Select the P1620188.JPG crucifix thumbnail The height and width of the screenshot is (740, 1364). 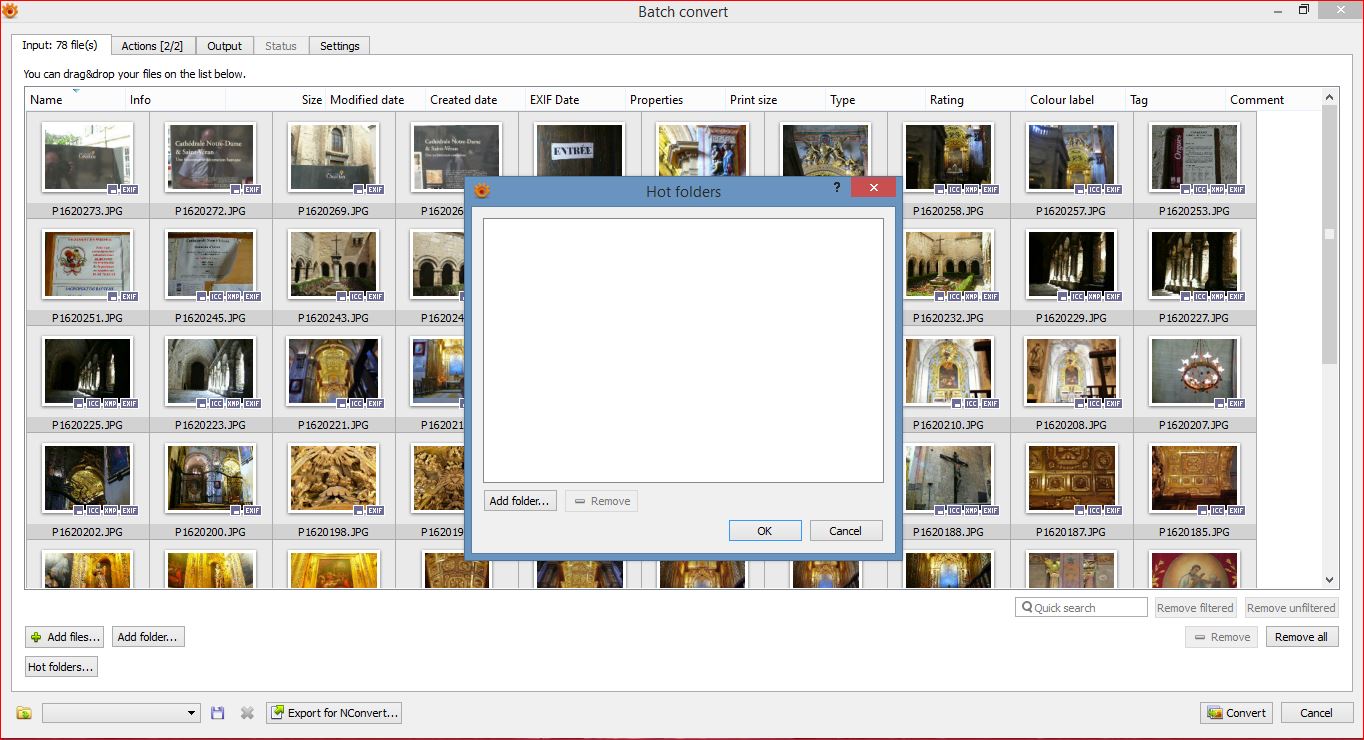click(948, 478)
